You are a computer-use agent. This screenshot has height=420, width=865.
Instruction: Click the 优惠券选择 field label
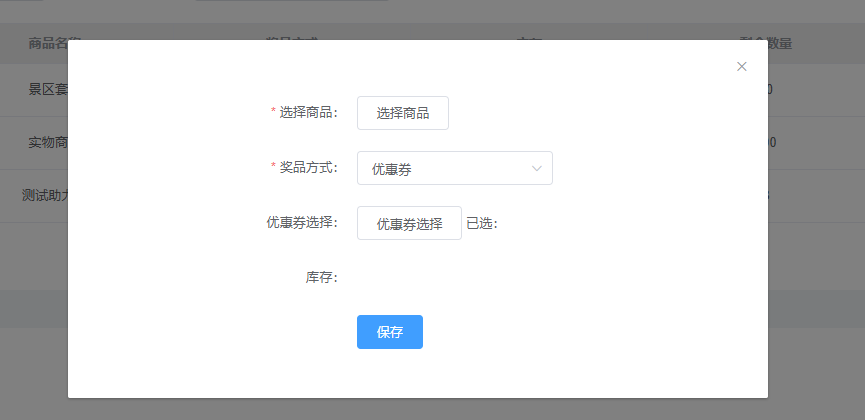301,222
